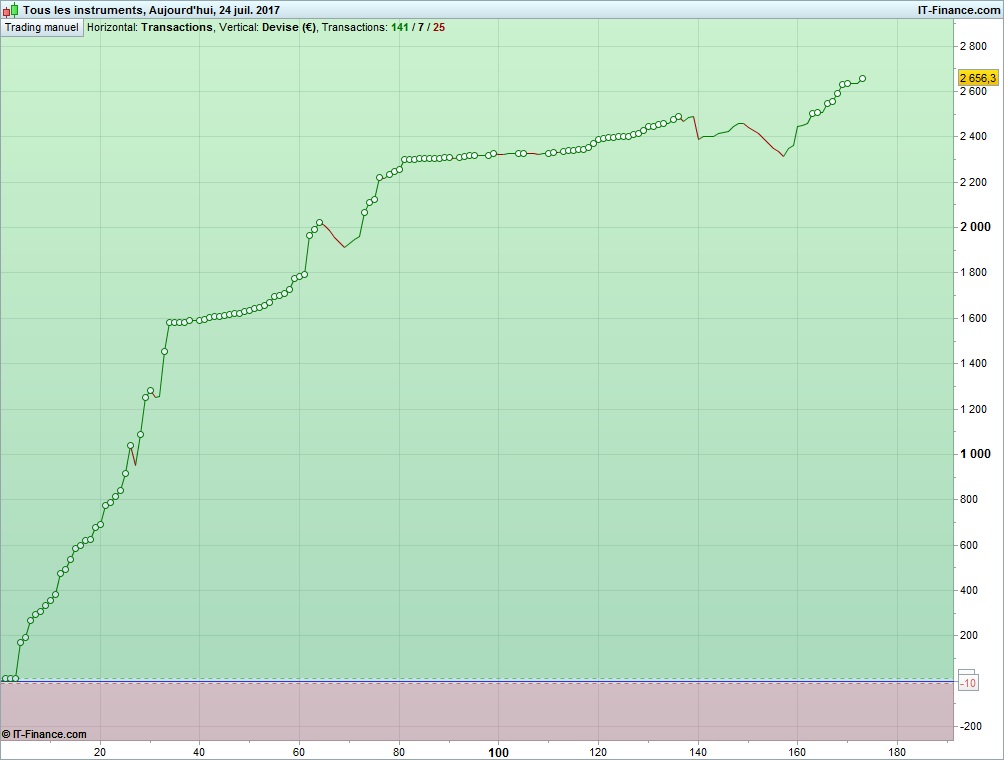Screen dimensions: 1004x760
Task: Click the bold 2 000 y-axis label
Action: pos(975,227)
